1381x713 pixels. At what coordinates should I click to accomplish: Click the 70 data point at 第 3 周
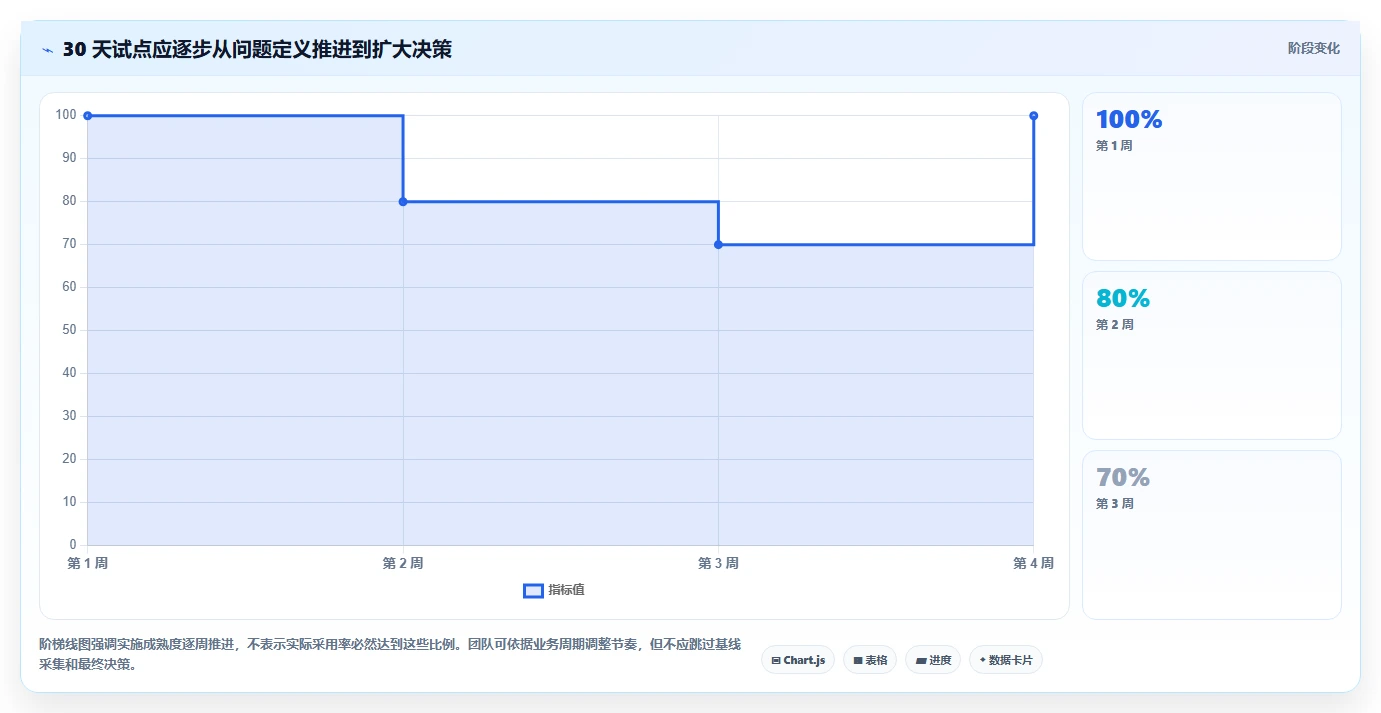click(x=718, y=245)
